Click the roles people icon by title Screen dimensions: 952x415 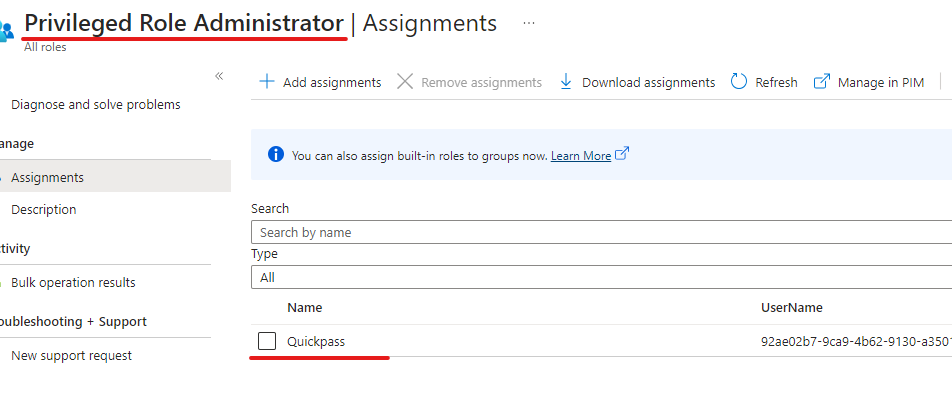(6, 30)
